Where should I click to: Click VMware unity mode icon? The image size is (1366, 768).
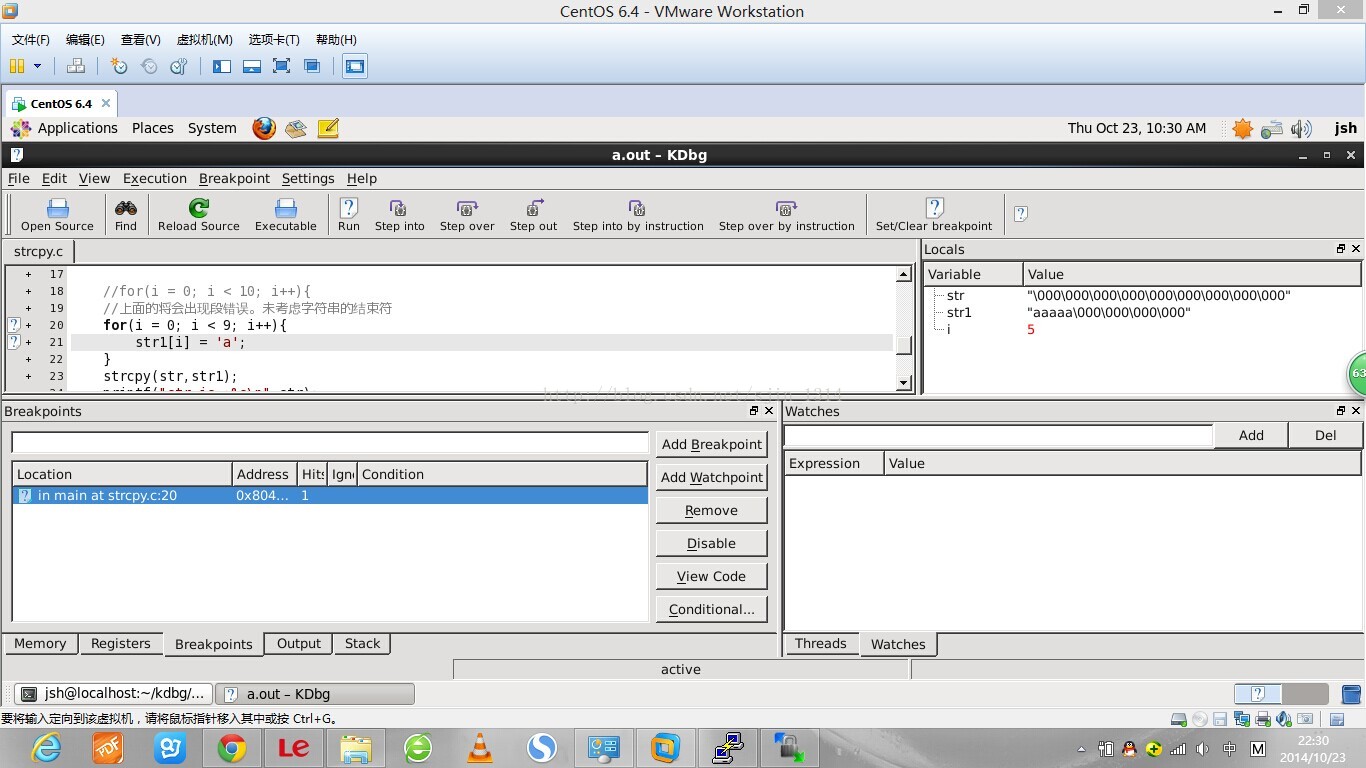312,66
